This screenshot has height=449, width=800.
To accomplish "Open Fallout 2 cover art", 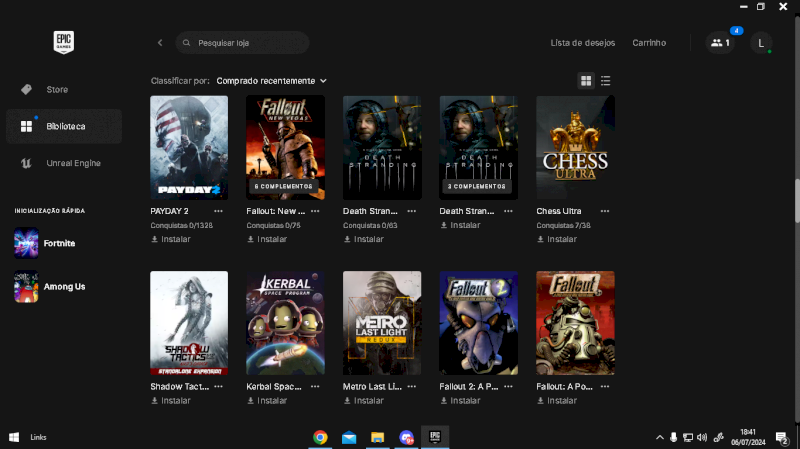I will click(x=479, y=323).
